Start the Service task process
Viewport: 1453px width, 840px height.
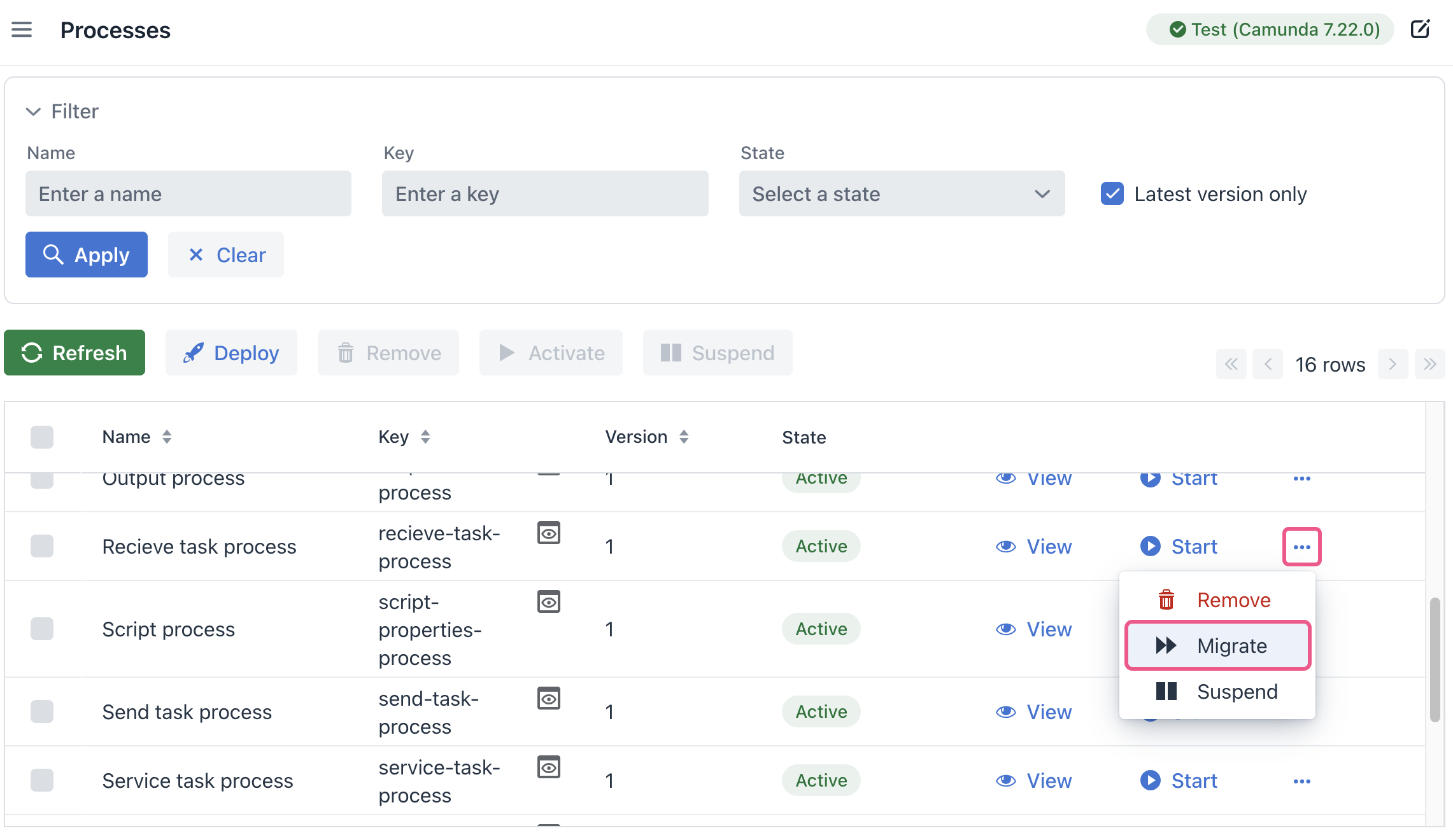(x=1179, y=781)
